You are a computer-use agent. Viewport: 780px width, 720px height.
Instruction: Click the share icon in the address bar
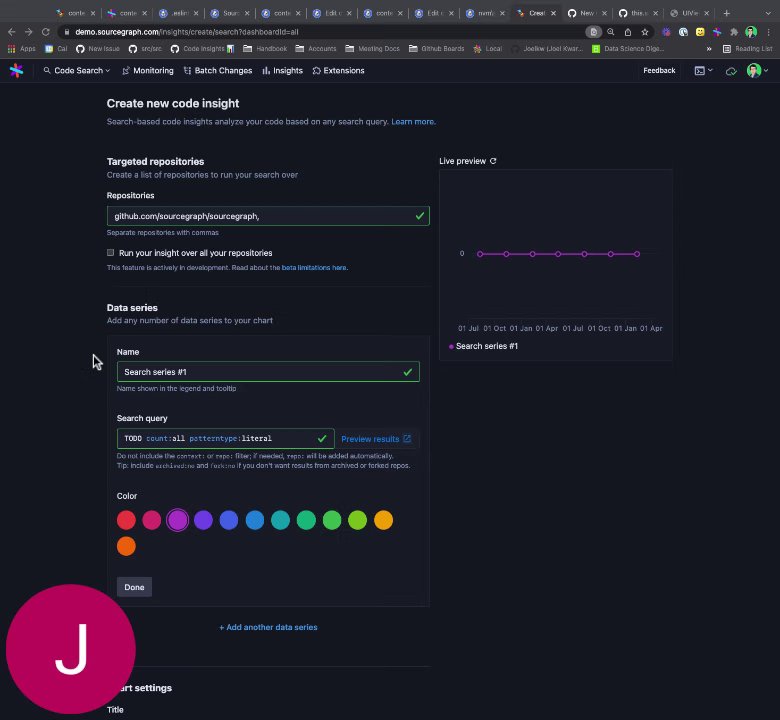pos(628,32)
